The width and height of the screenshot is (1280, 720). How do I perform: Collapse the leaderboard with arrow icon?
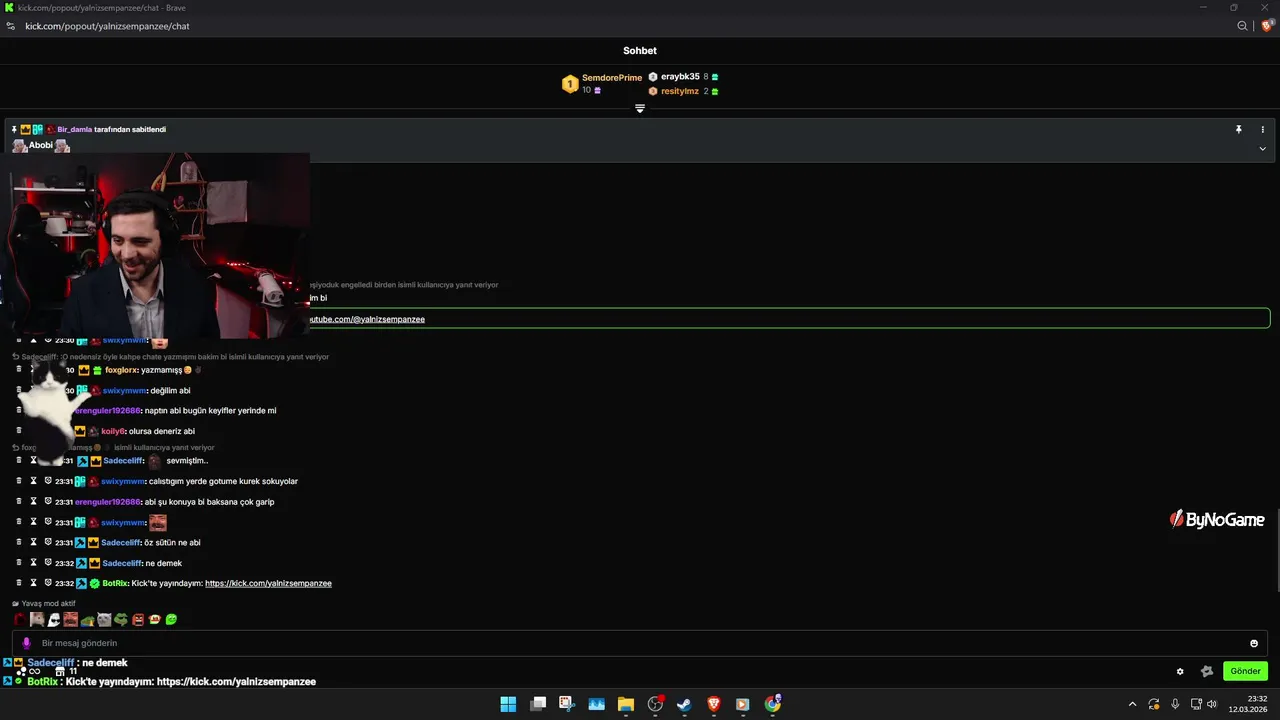[640, 108]
